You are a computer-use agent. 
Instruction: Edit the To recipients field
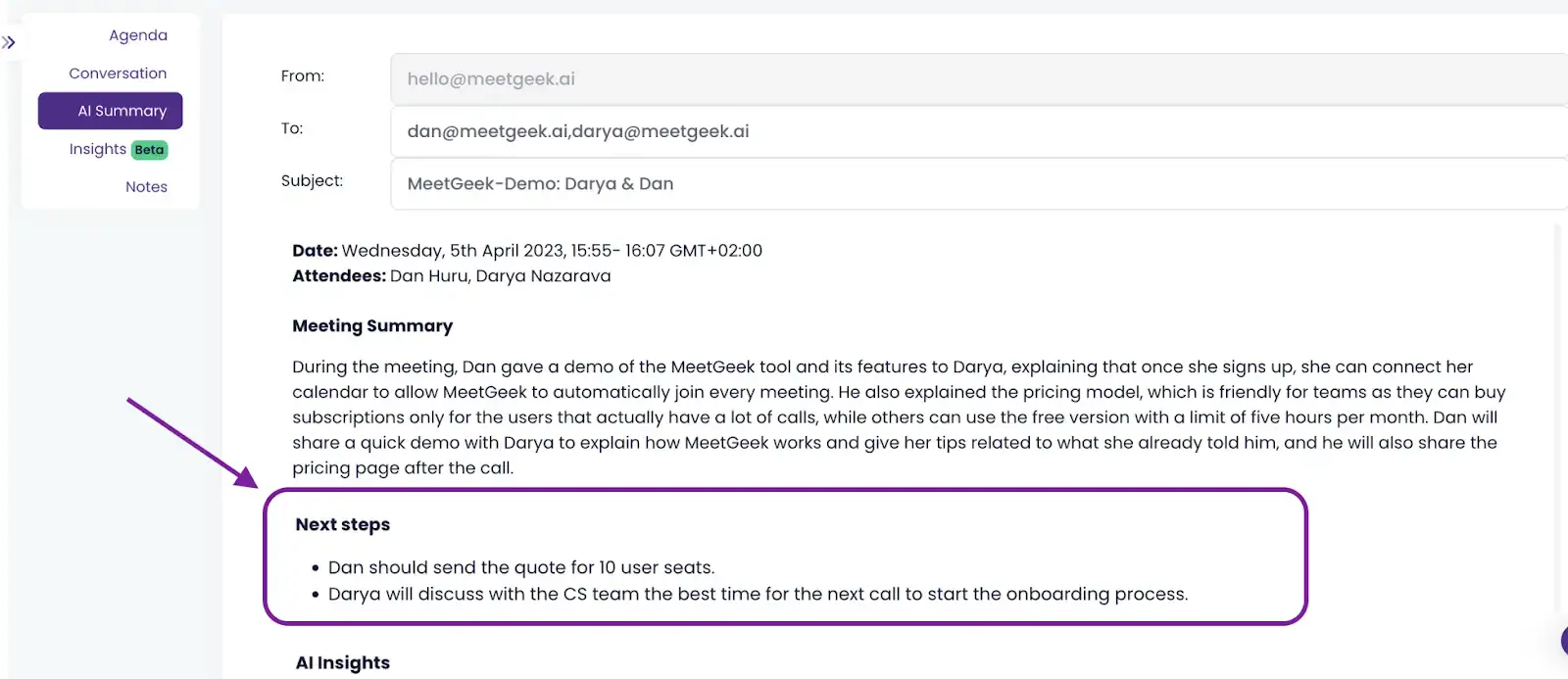[979, 131]
